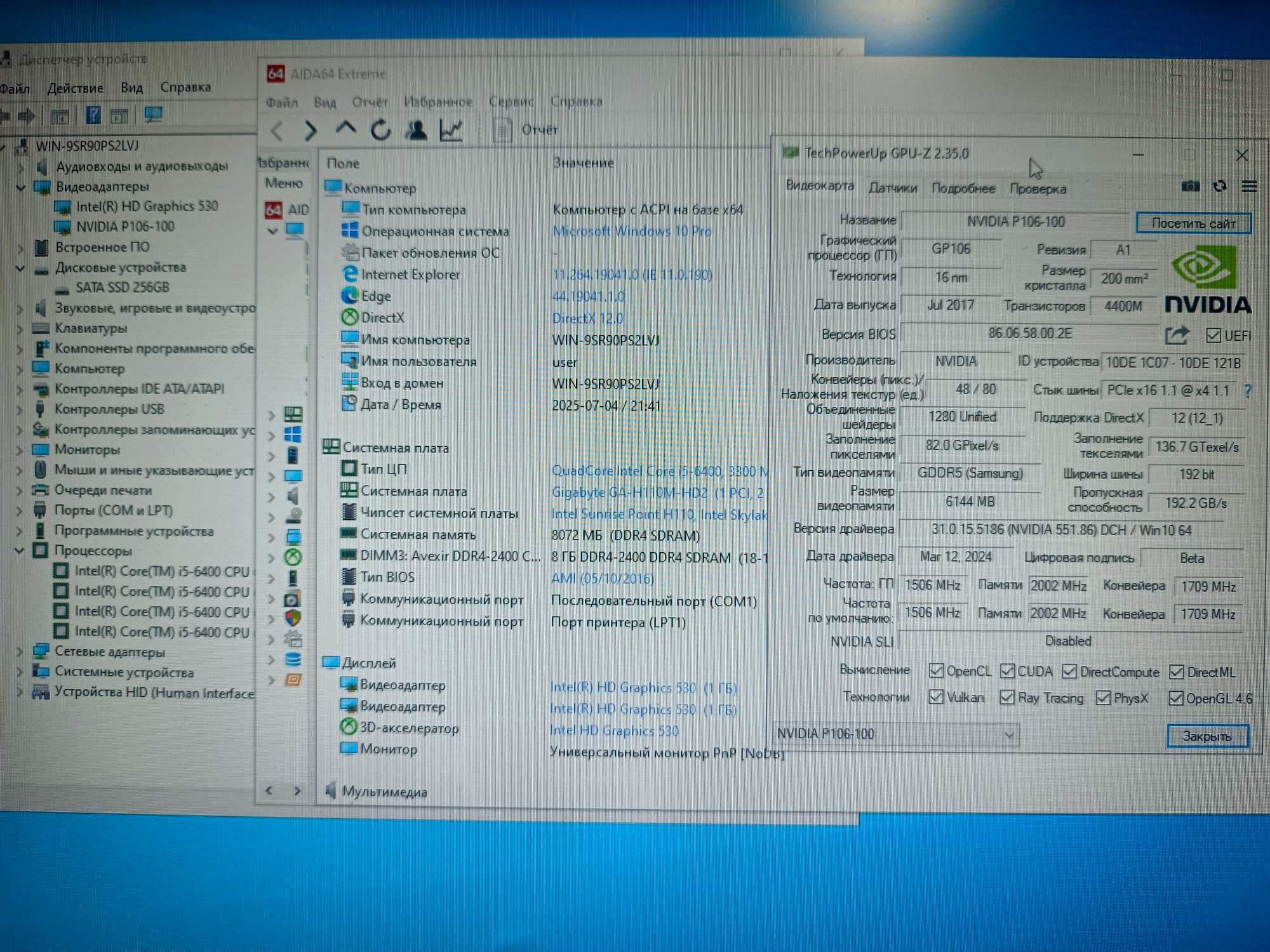The width and height of the screenshot is (1270, 952).
Task: Open the Сервис menu in AIDA64
Action: point(511,102)
